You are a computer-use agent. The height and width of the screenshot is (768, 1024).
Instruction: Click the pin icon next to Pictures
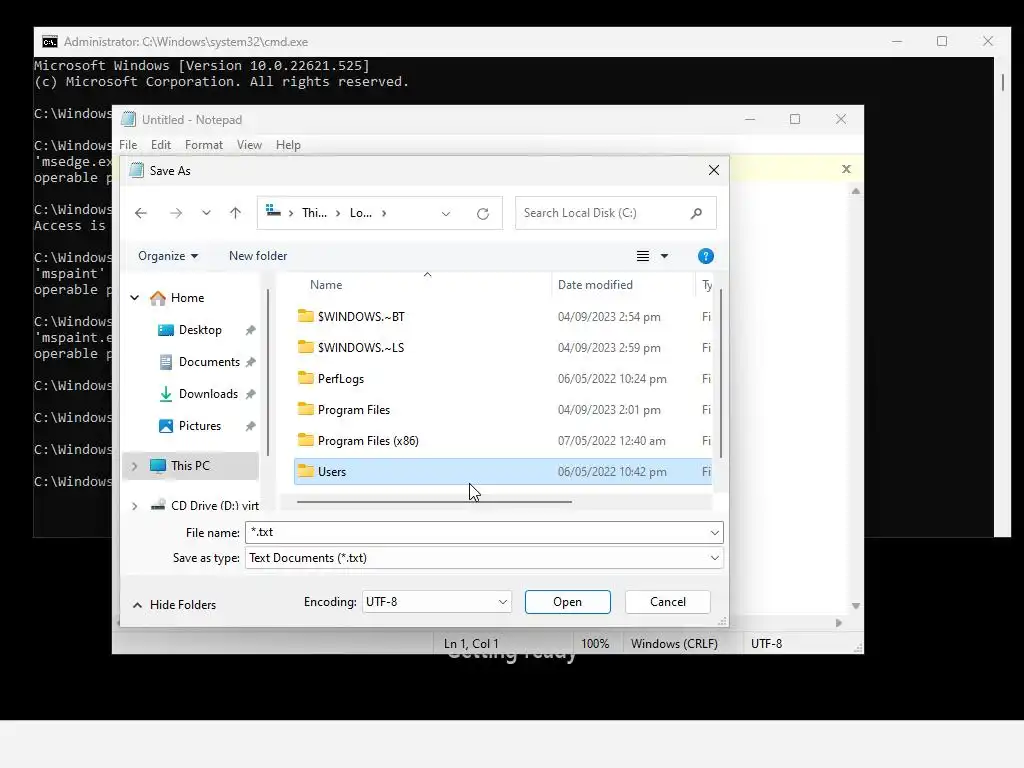pyautogui.click(x=250, y=426)
